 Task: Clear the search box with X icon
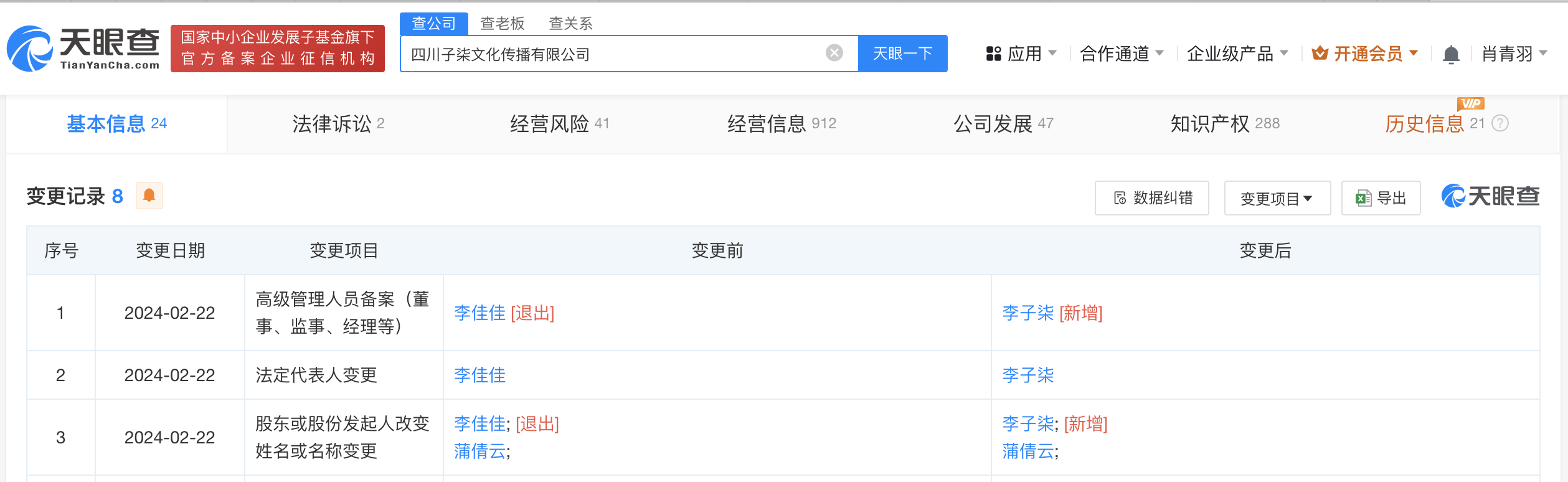pyautogui.click(x=834, y=54)
